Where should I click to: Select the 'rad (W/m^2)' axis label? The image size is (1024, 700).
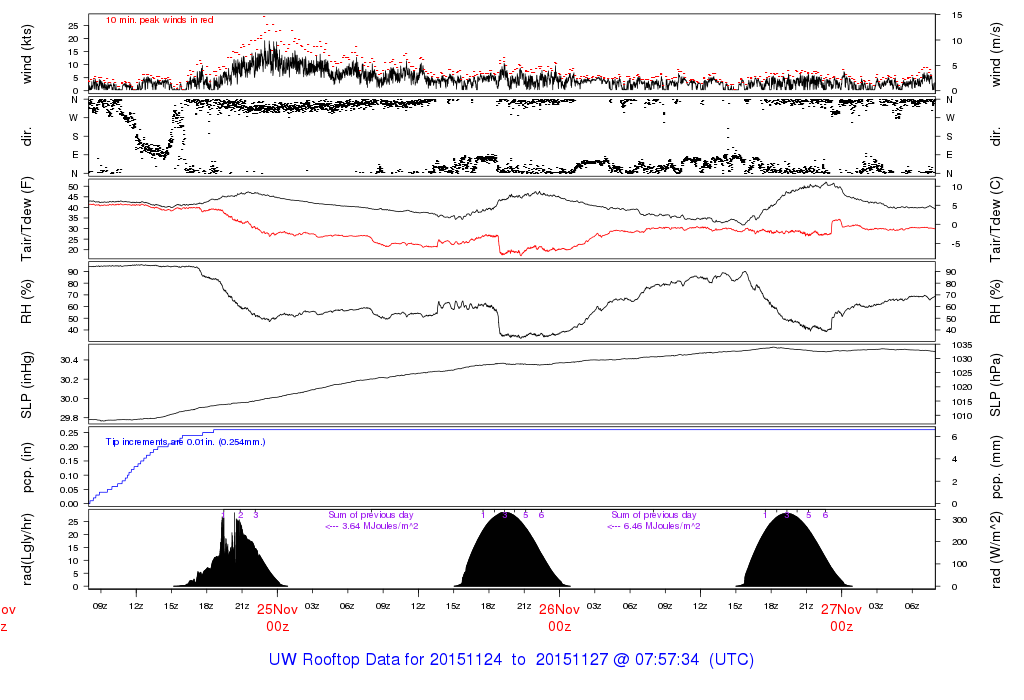tap(995, 549)
